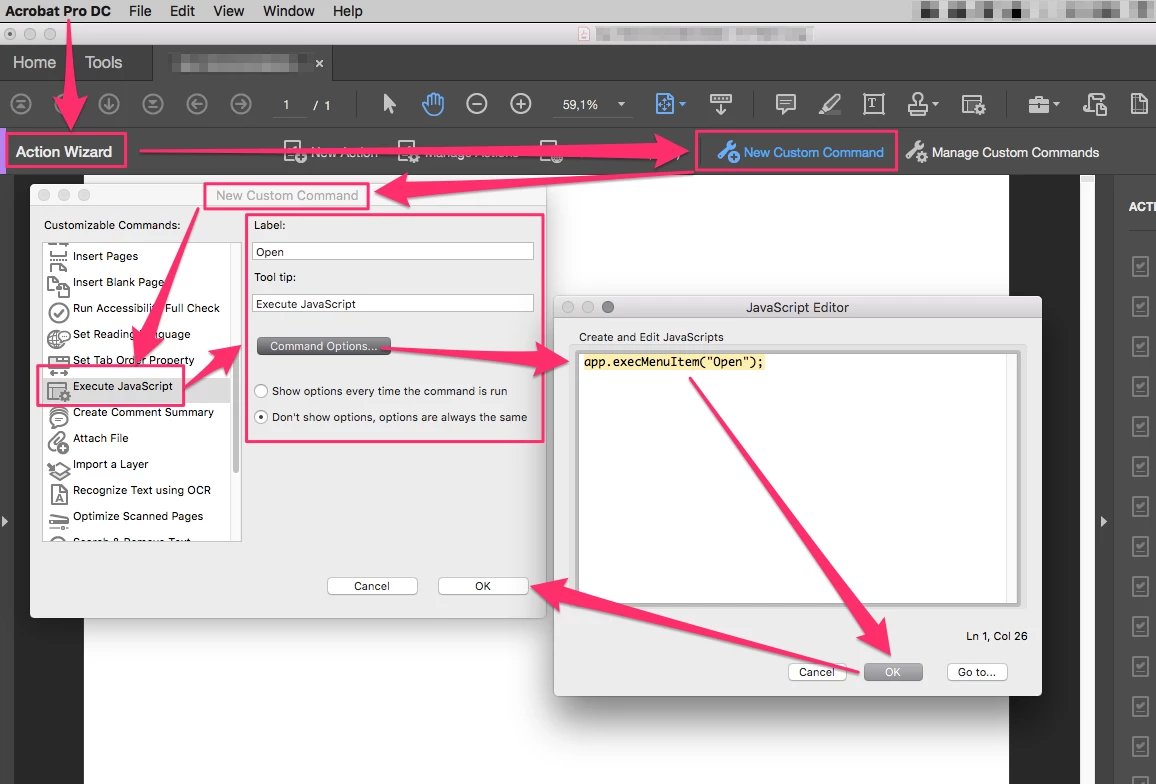The image size is (1156, 784).
Task: Click the Stamp tool icon
Action: coord(918,104)
